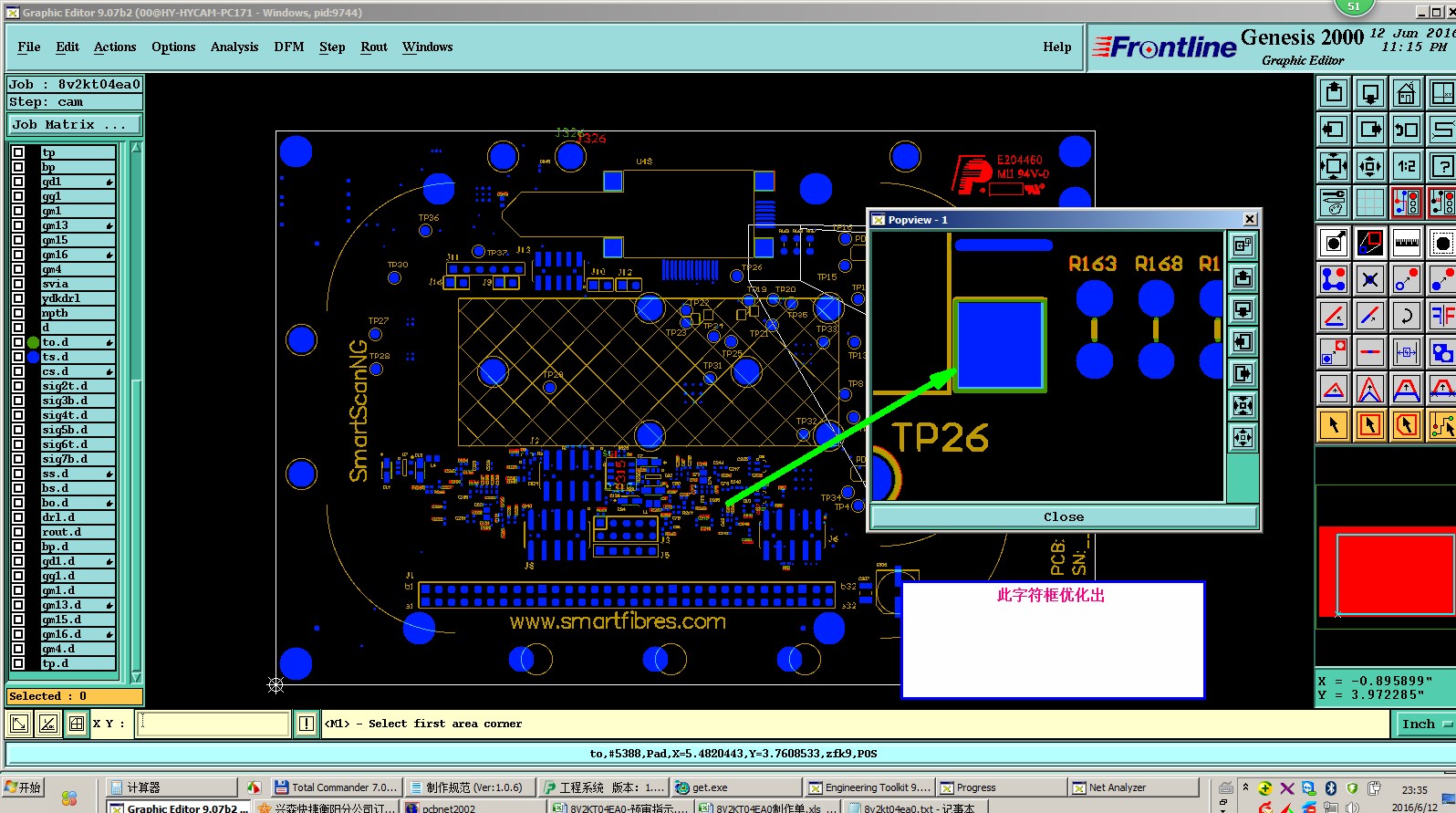Open the DFM menu
1456x813 pixels.
[289, 47]
